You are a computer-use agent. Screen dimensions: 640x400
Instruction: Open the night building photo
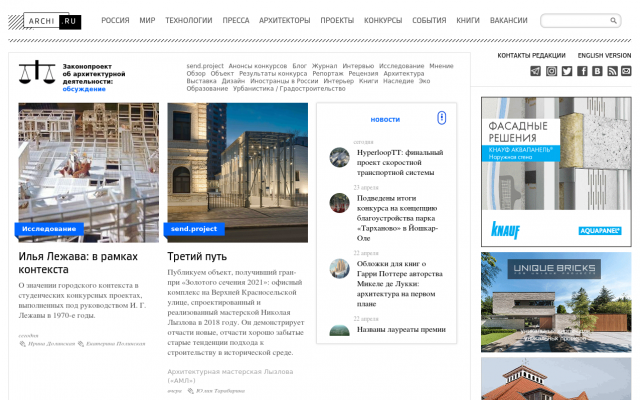pyautogui.click(x=238, y=172)
